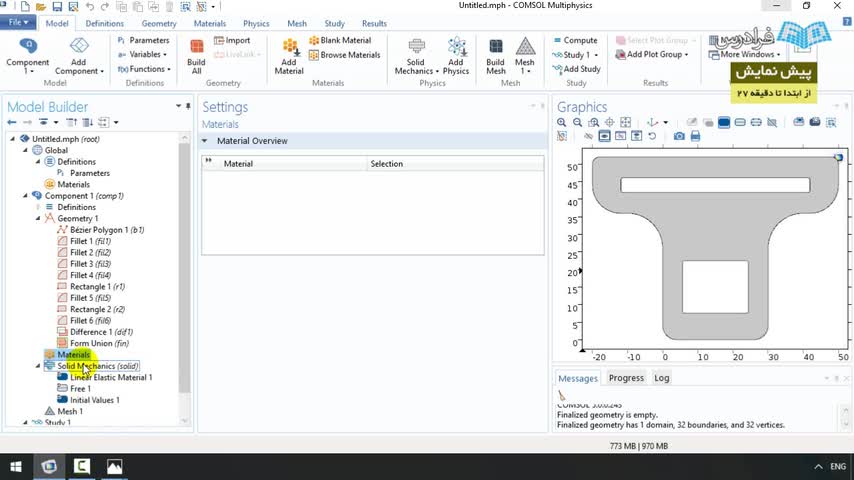
Task: Click the Zoom Extents icon in Graphics toolbar
Action: (x=626, y=122)
